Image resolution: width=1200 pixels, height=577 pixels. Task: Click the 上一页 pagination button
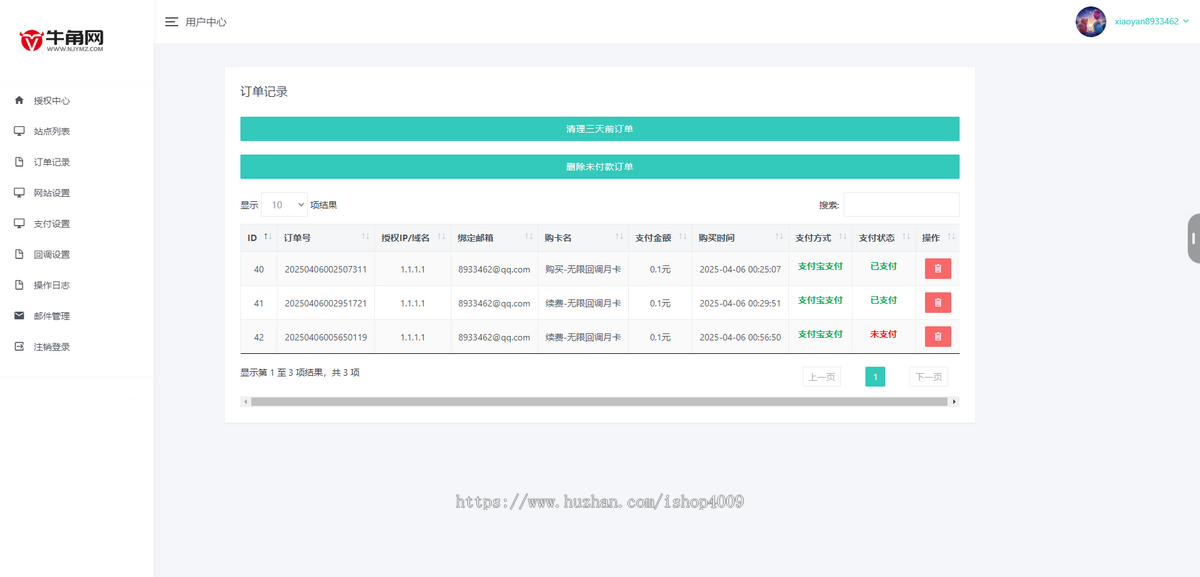click(821, 377)
